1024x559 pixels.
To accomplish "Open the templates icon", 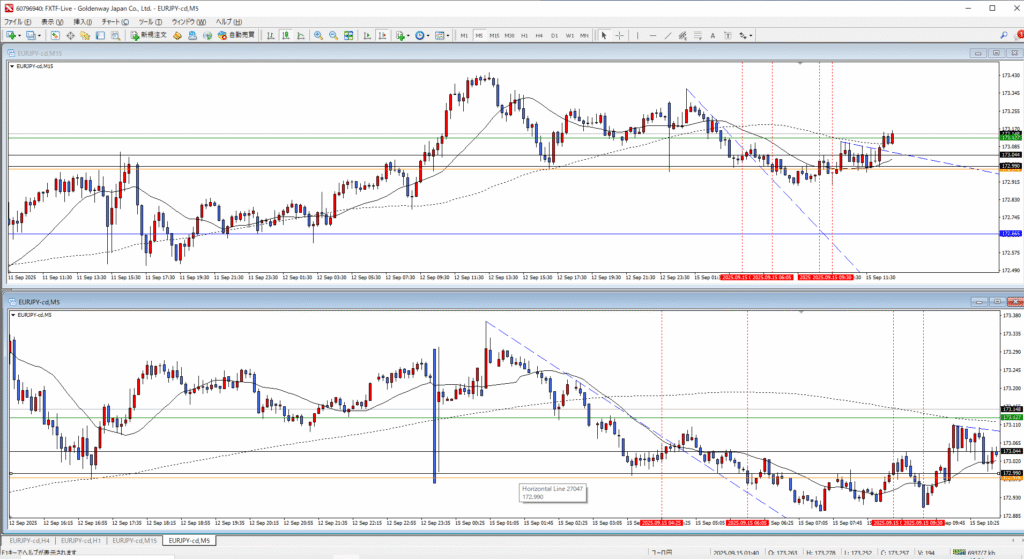I will [440, 35].
